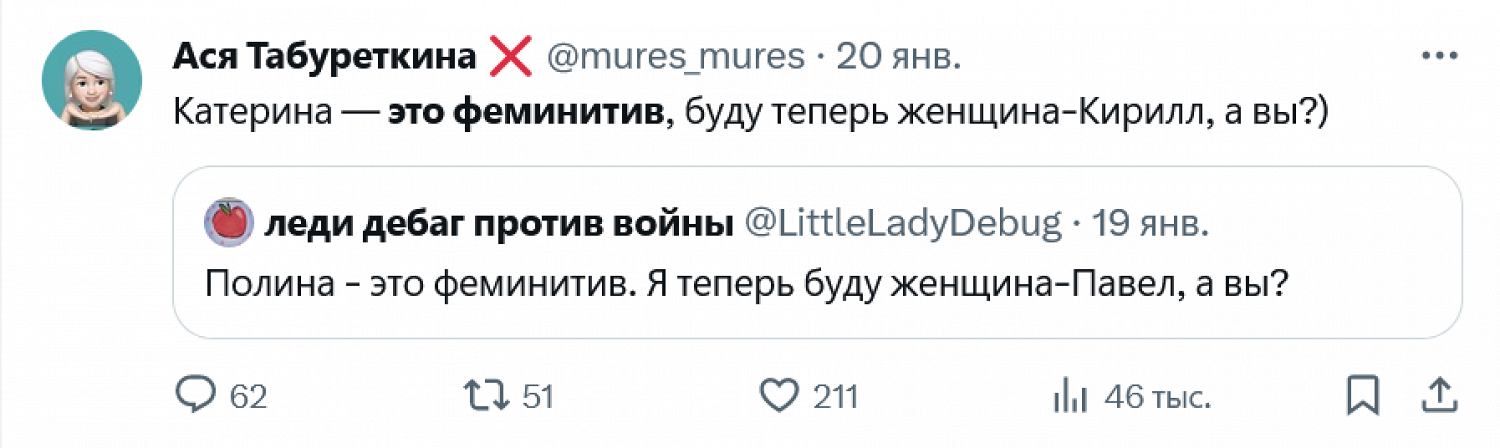
Task: Open the quoted tweet text about Полина
Action: 744,287
